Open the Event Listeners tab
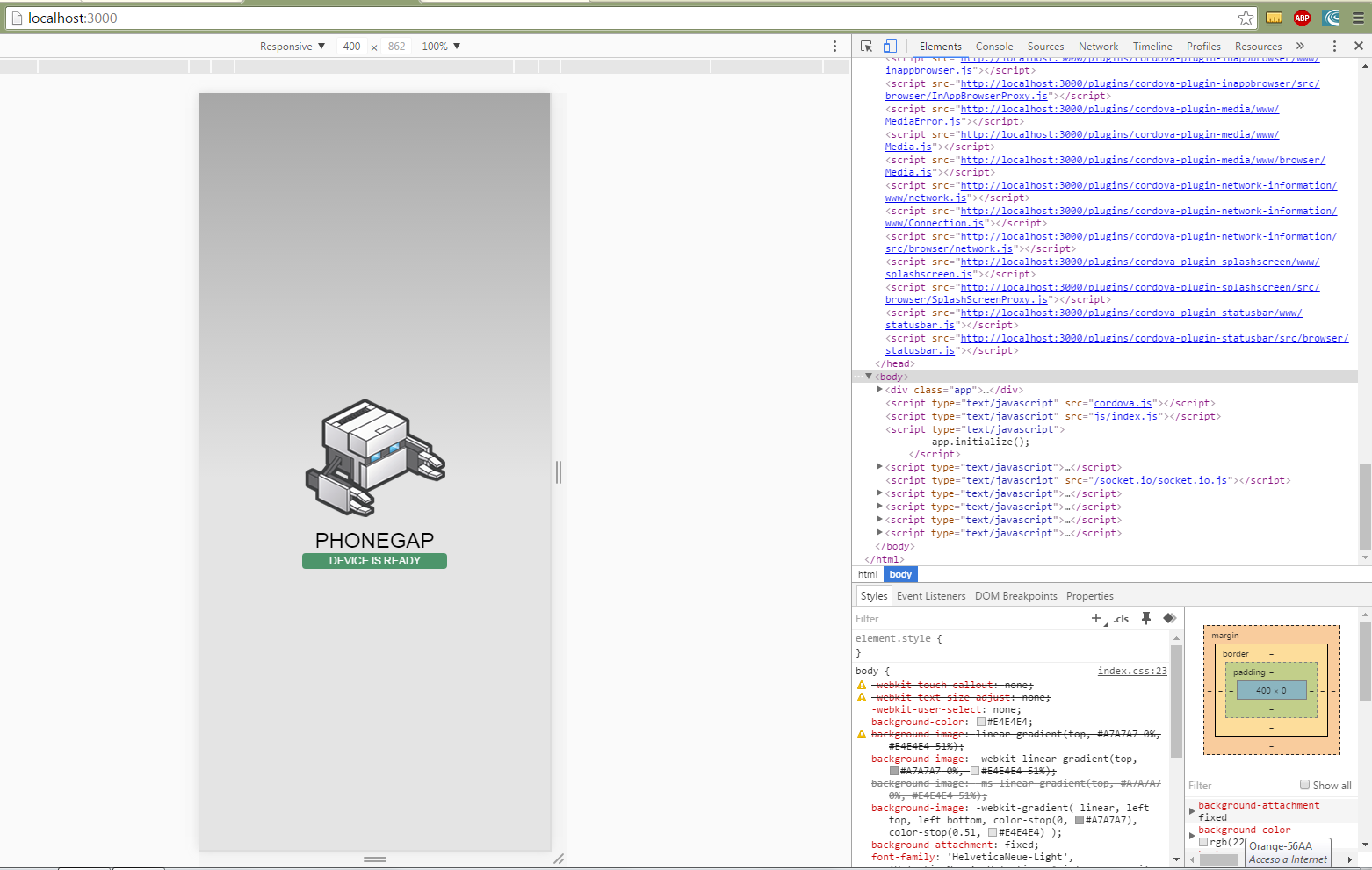The width and height of the screenshot is (1372, 870). click(x=930, y=595)
